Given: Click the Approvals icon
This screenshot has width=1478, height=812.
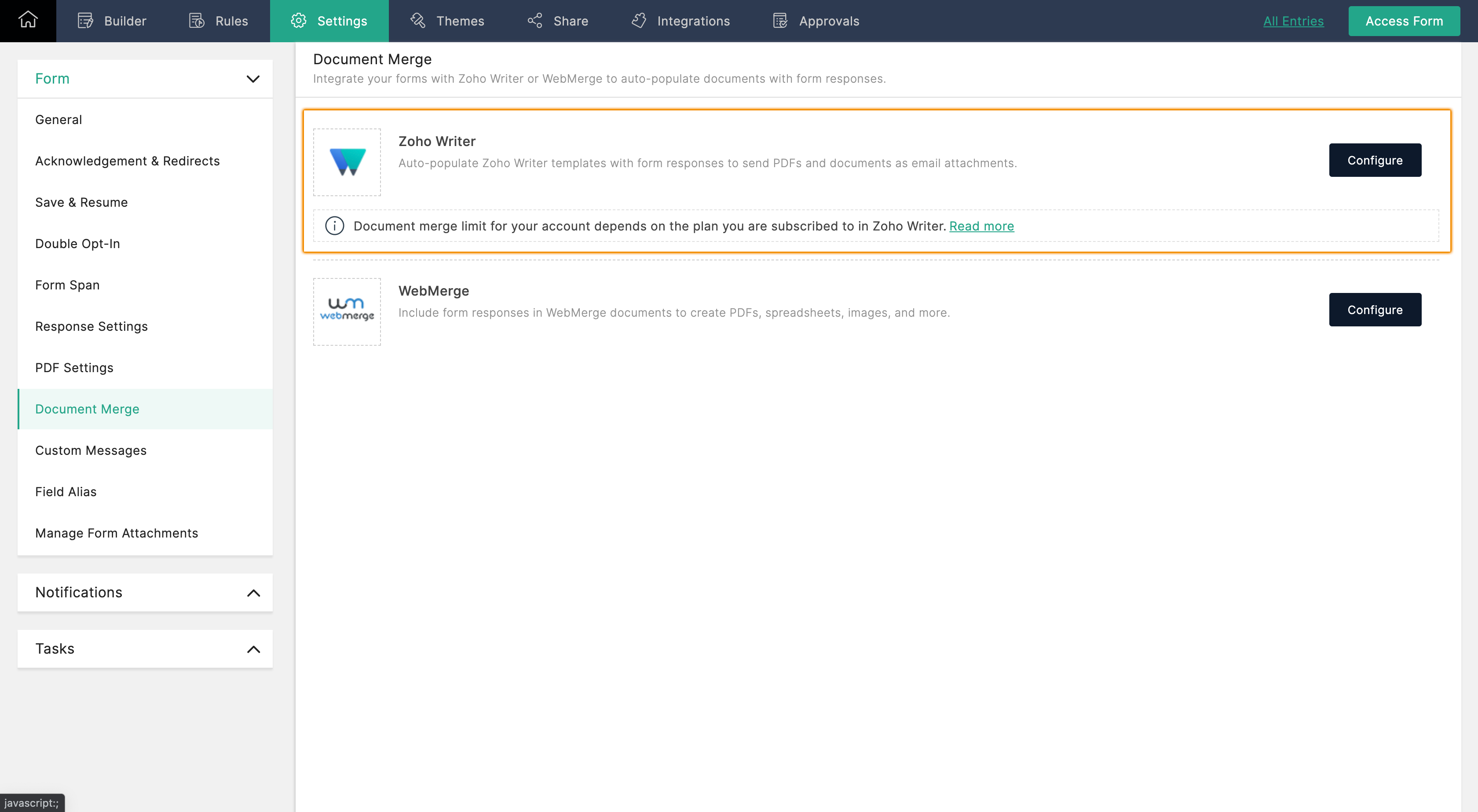Looking at the screenshot, I should point(780,21).
